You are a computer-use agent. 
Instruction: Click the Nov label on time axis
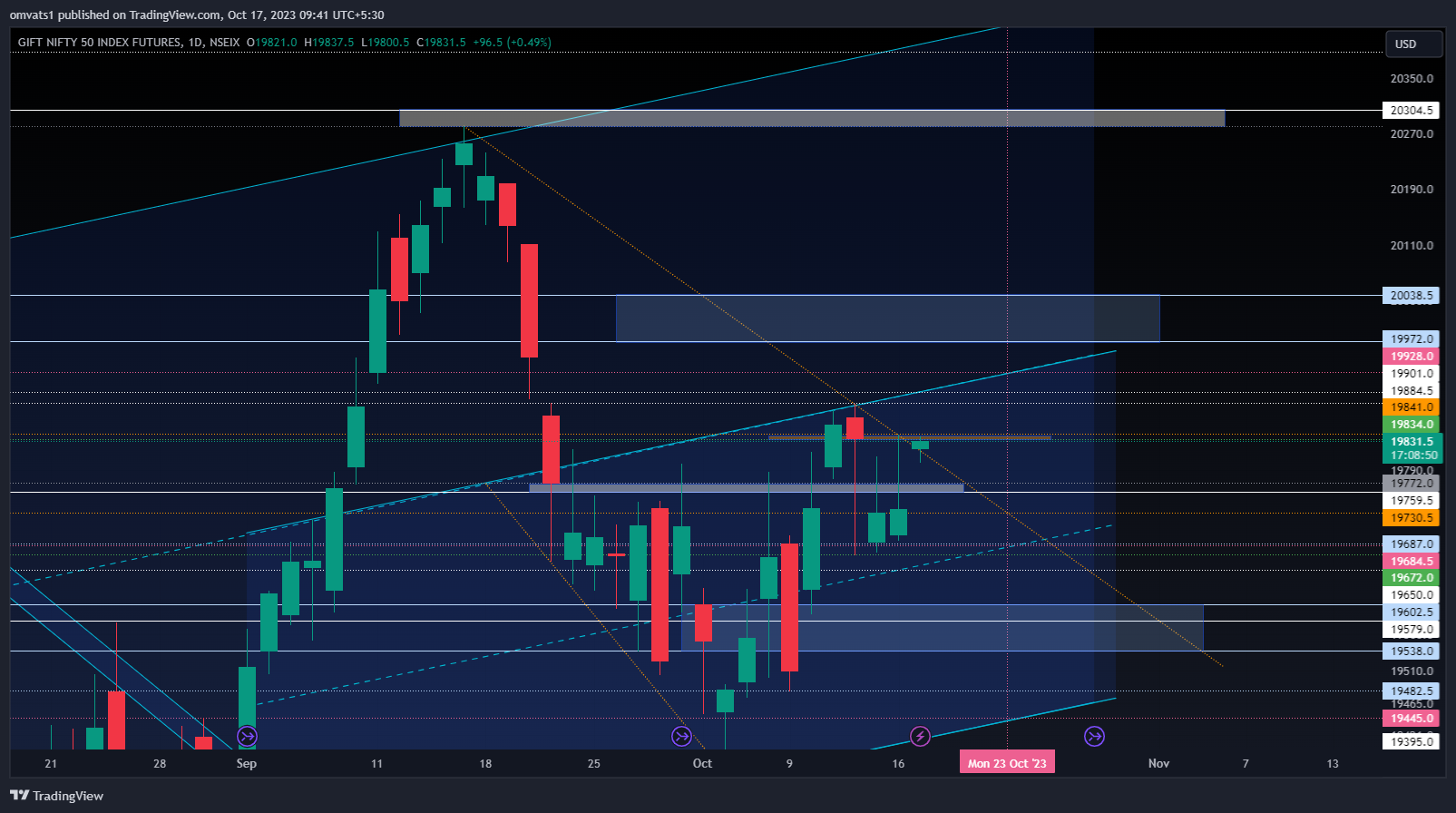[1158, 763]
